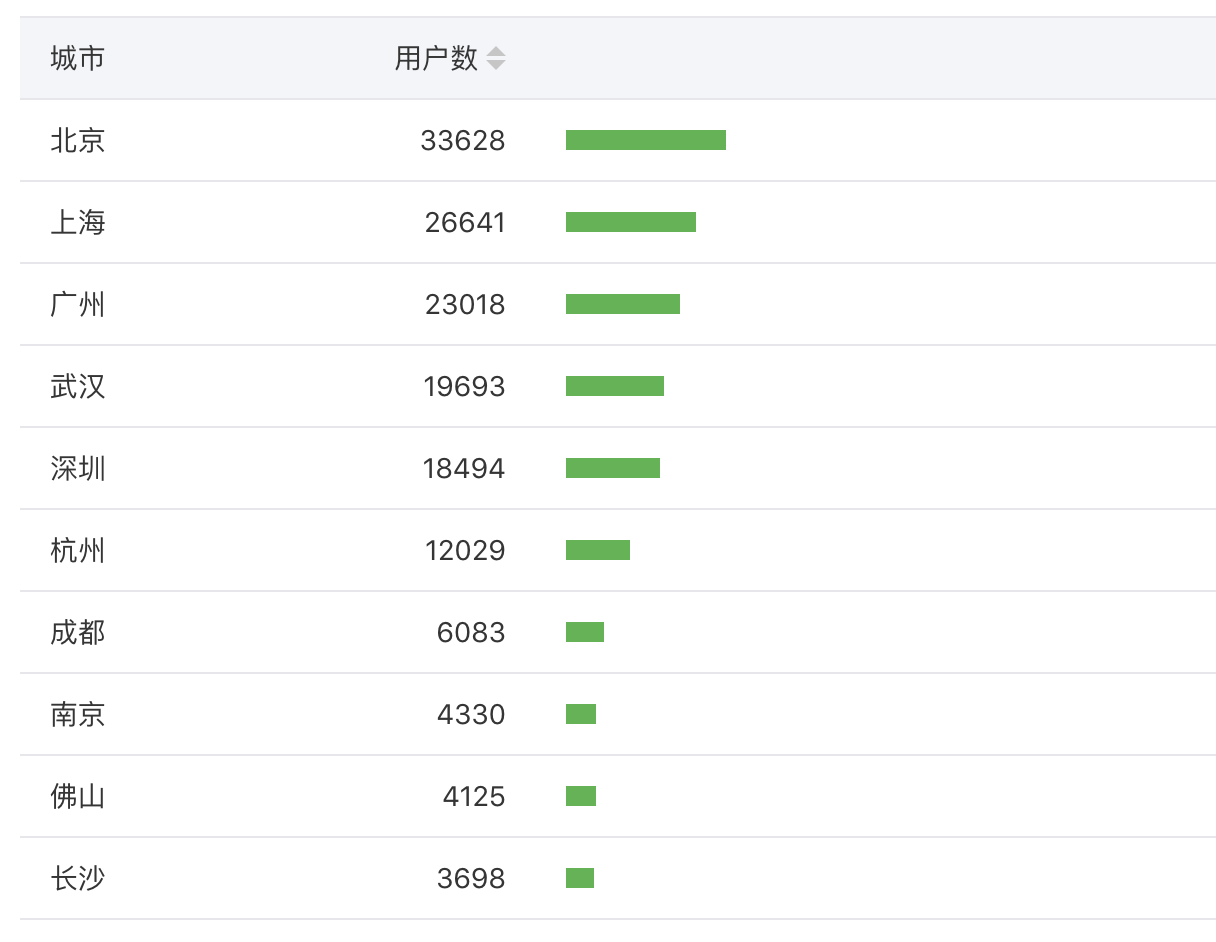The height and width of the screenshot is (942, 1216).
Task: Click the 用户数 column header text
Action: pyautogui.click(x=436, y=59)
